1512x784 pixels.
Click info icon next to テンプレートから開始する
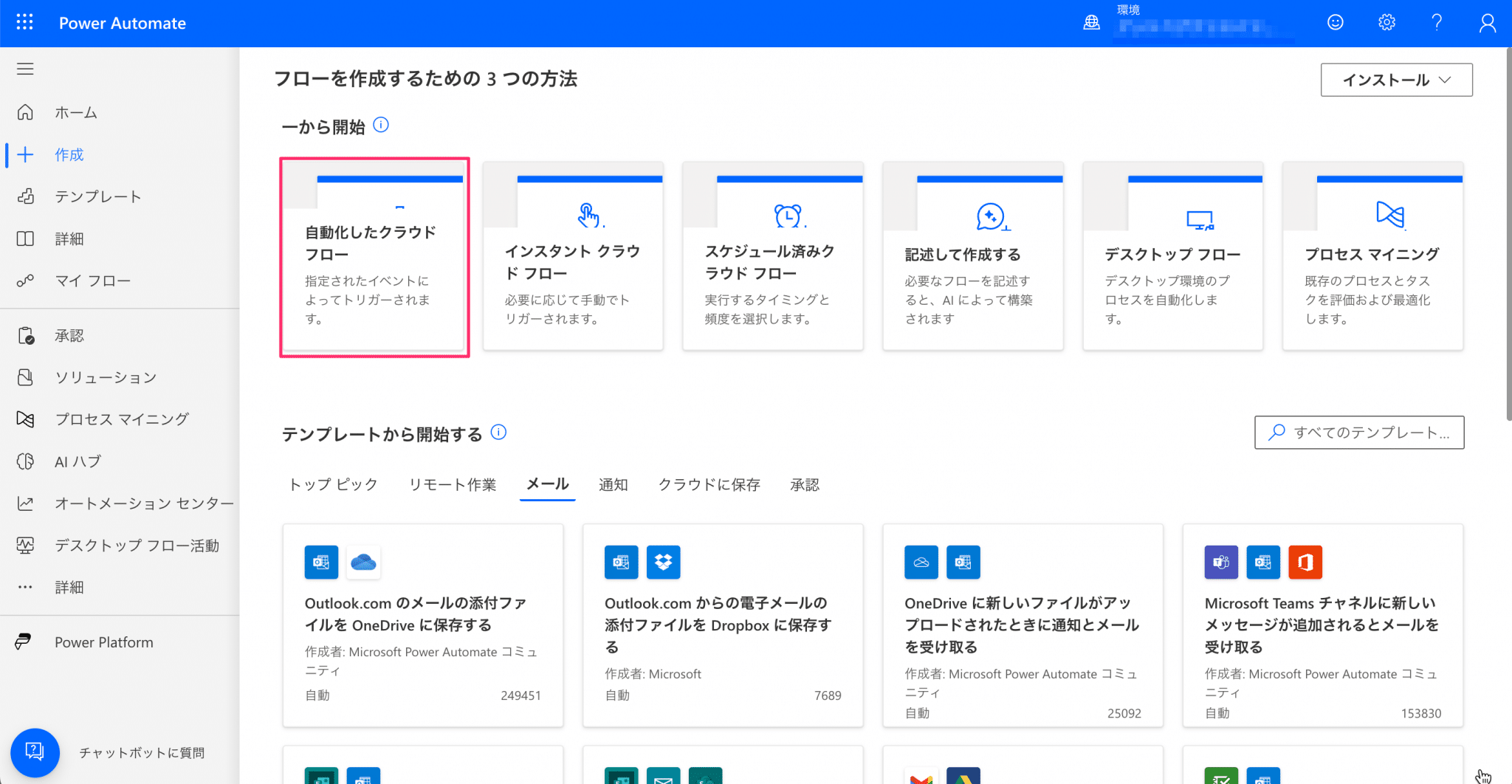point(499,432)
